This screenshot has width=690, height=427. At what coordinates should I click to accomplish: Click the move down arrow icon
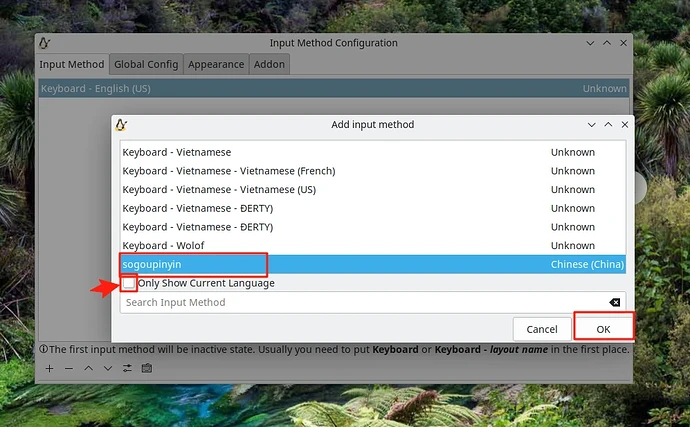click(x=108, y=368)
